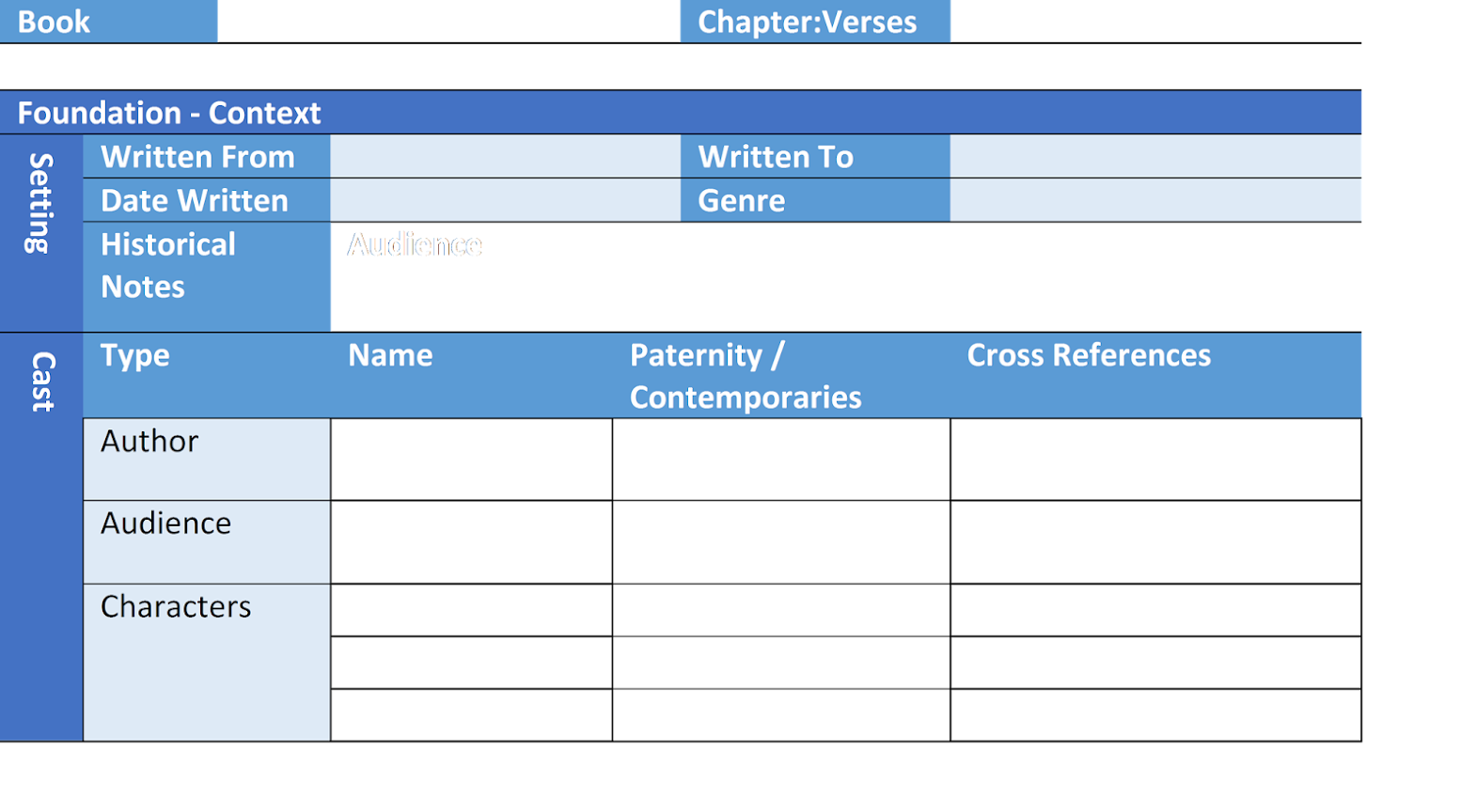Screen dimensions: 1476x812
Task: Click the empty Written To field
Action: coord(1154,156)
